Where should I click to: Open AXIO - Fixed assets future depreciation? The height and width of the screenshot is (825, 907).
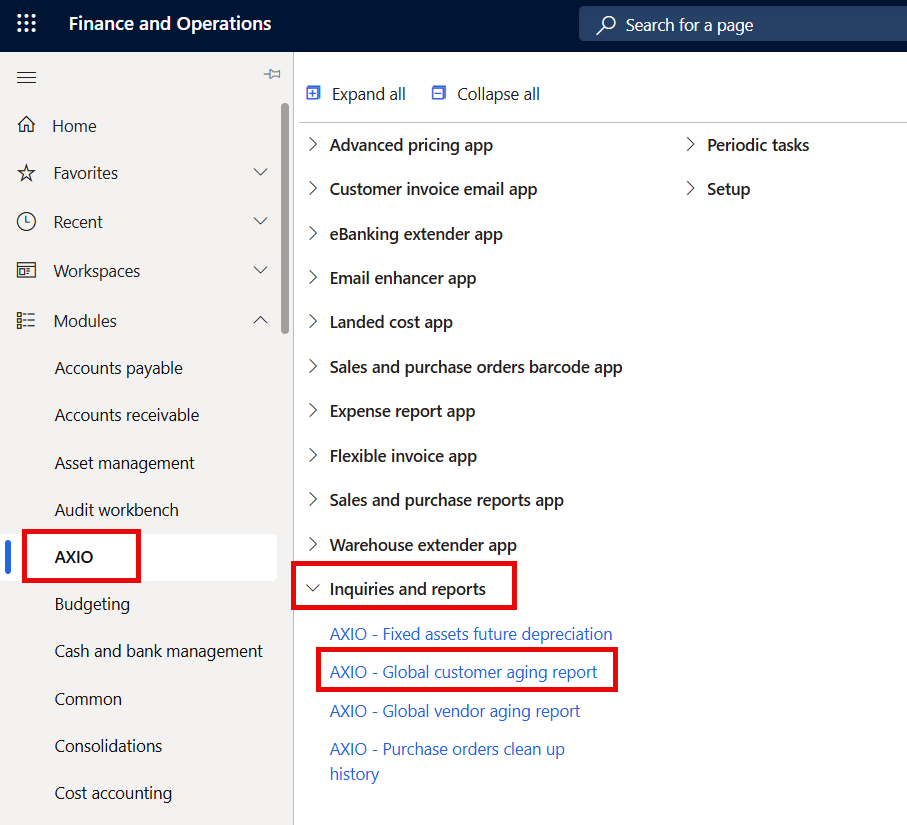[470, 633]
